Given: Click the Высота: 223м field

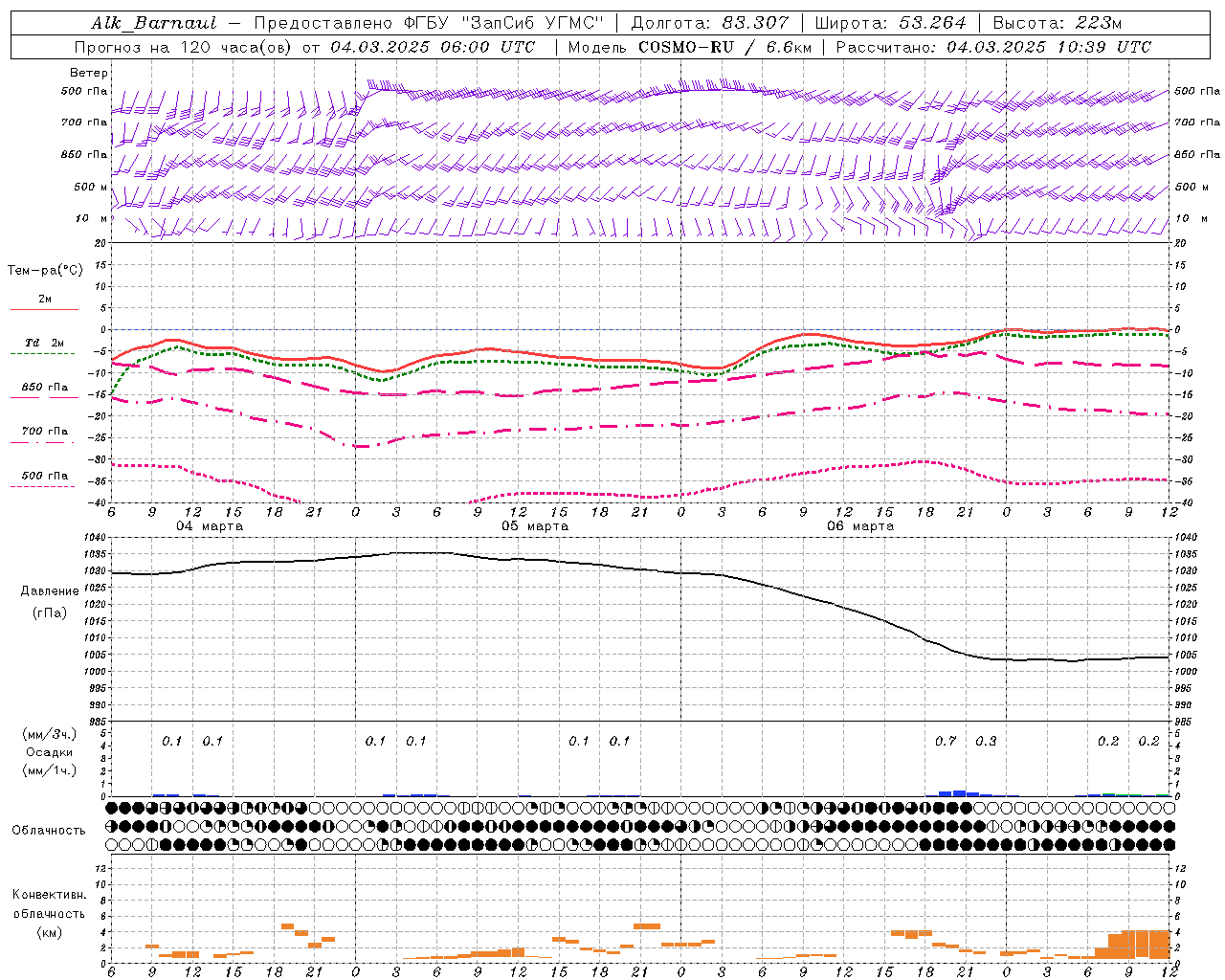Looking at the screenshot, I should pos(1057,23).
